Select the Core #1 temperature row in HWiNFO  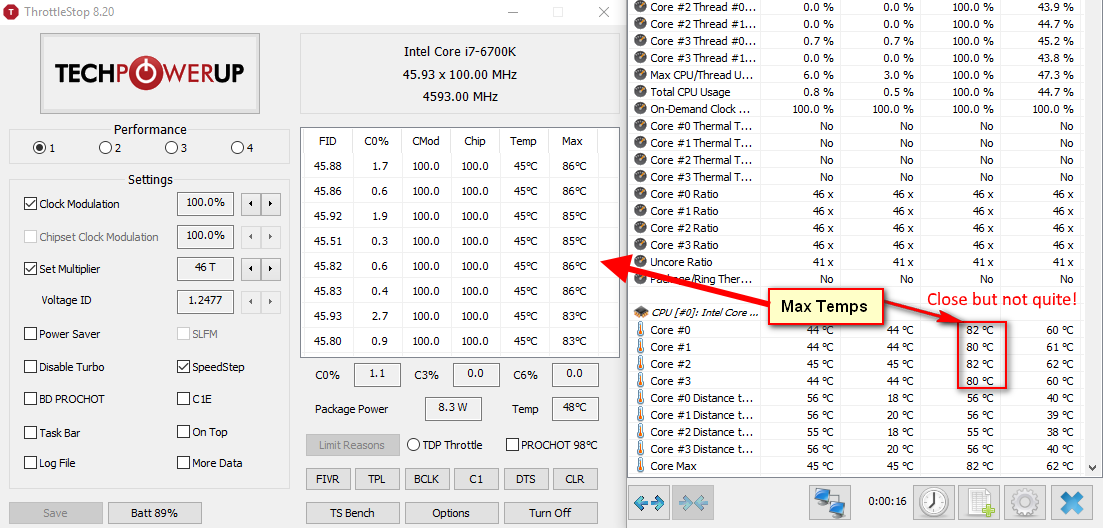[856, 347]
